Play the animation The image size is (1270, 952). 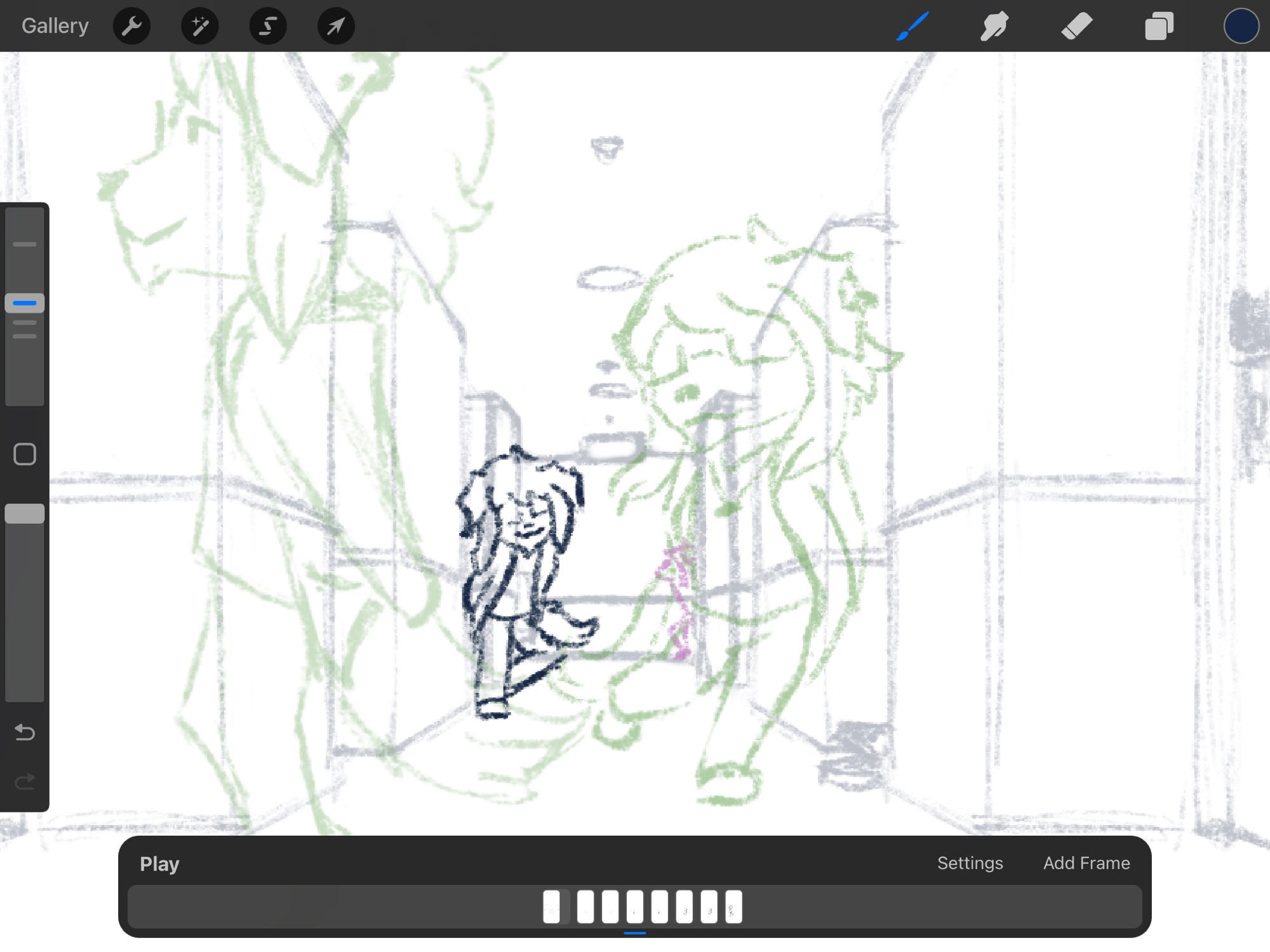159,864
